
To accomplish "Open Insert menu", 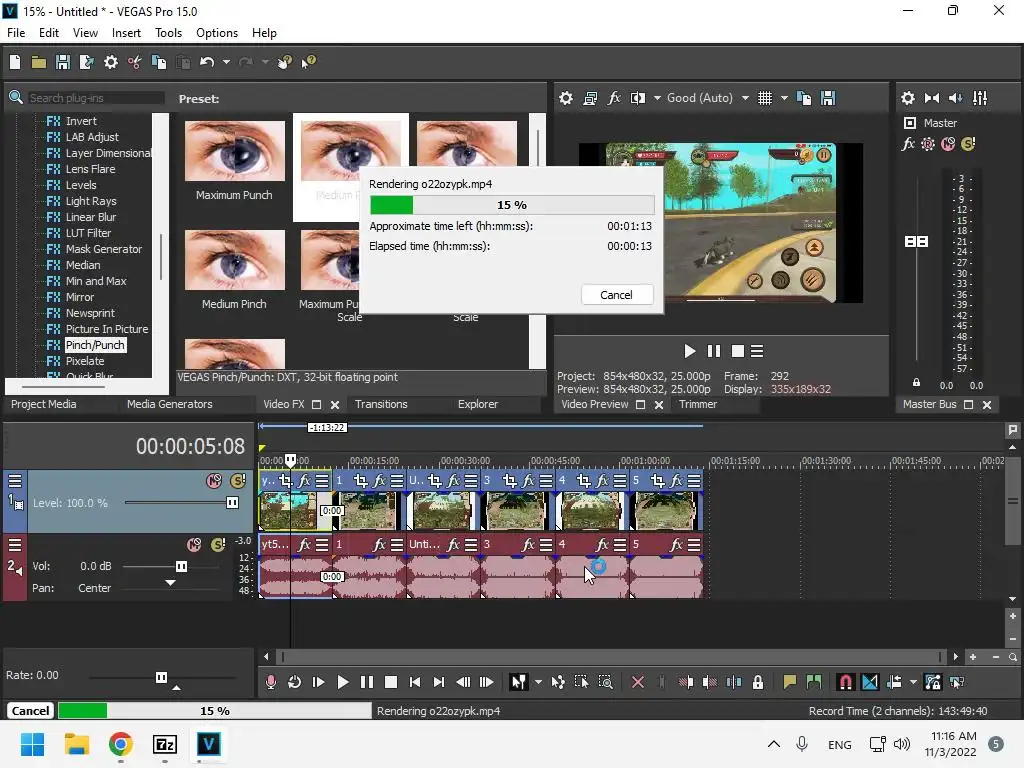I will (x=126, y=33).
